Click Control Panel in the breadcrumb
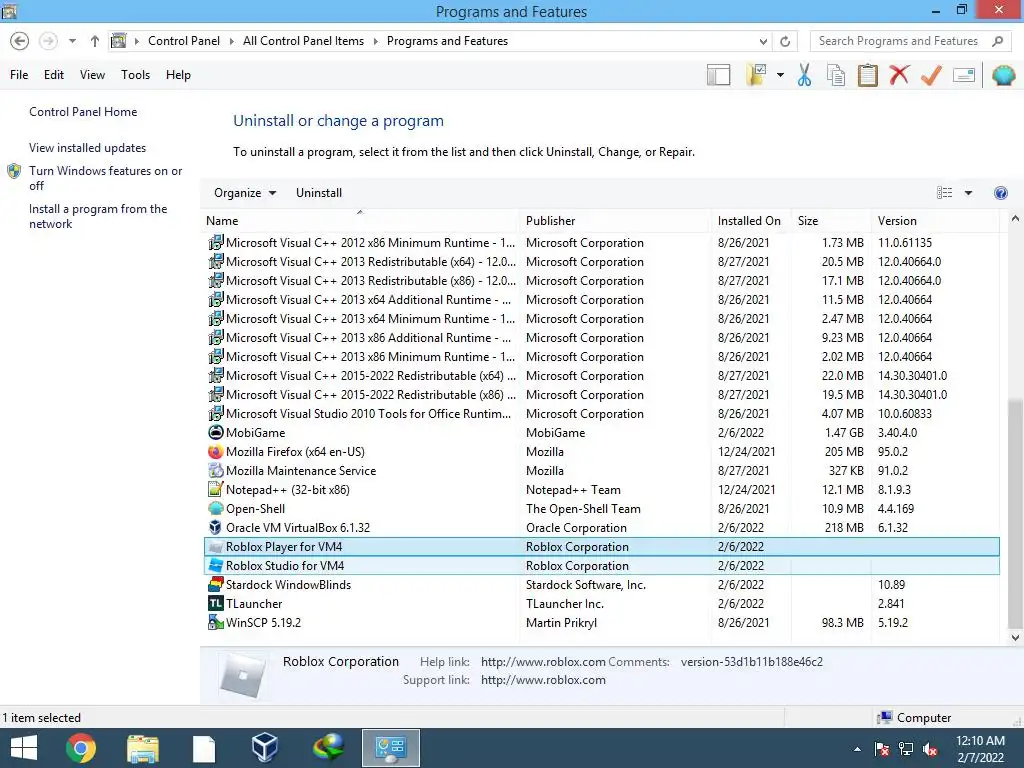This screenshot has width=1024, height=768. pos(184,41)
